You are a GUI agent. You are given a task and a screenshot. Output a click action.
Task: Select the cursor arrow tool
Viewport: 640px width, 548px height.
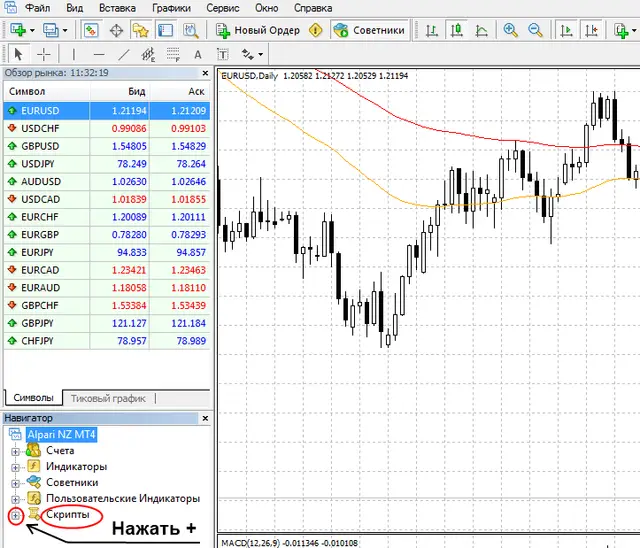point(18,54)
